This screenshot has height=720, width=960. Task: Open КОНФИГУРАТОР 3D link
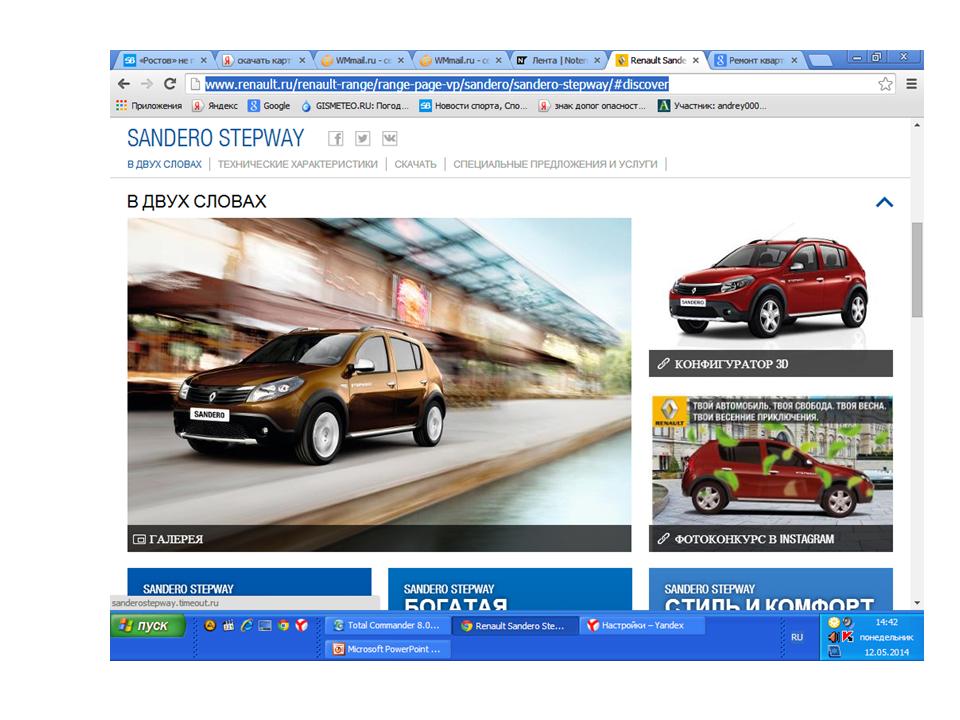pos(771,364)
